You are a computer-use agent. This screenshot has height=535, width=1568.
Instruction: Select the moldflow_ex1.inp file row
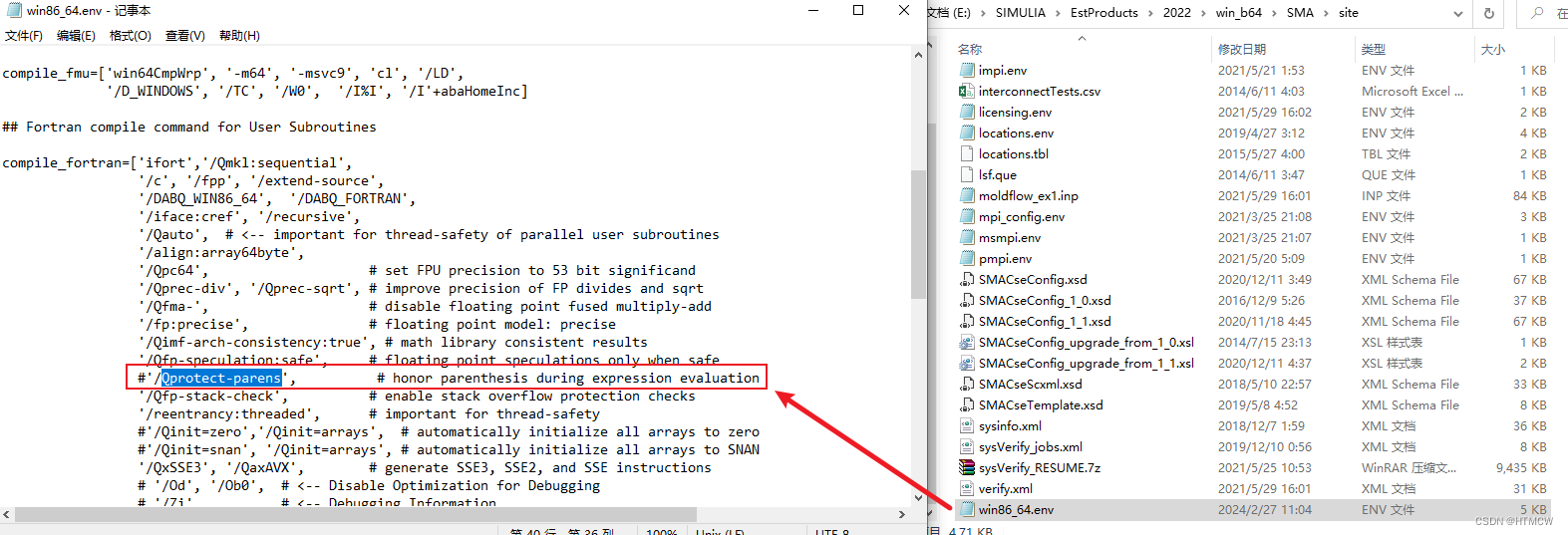(1028, 195)
